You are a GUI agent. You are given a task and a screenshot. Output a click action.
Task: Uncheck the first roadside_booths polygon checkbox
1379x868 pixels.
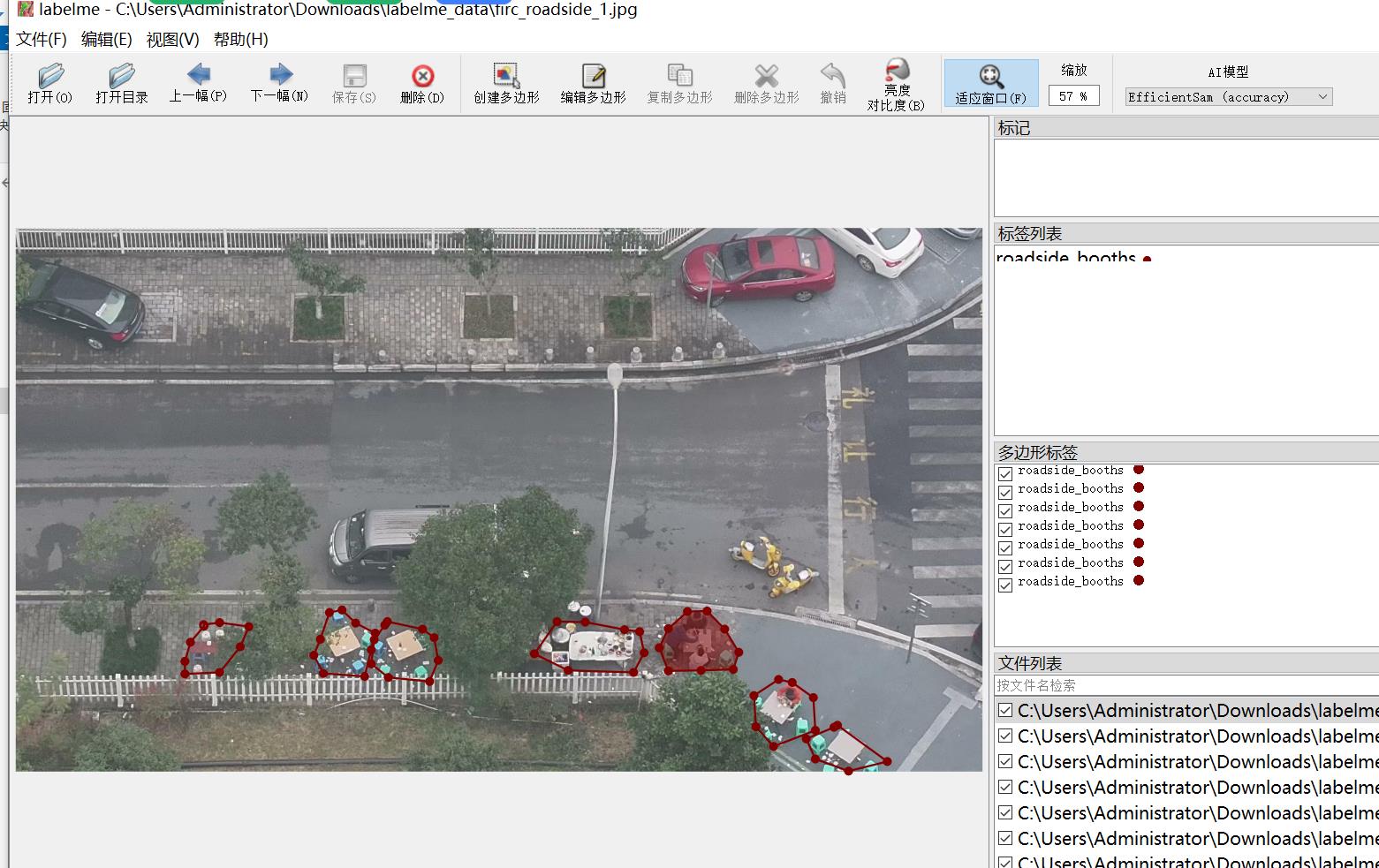click(x=1005, y=473)
